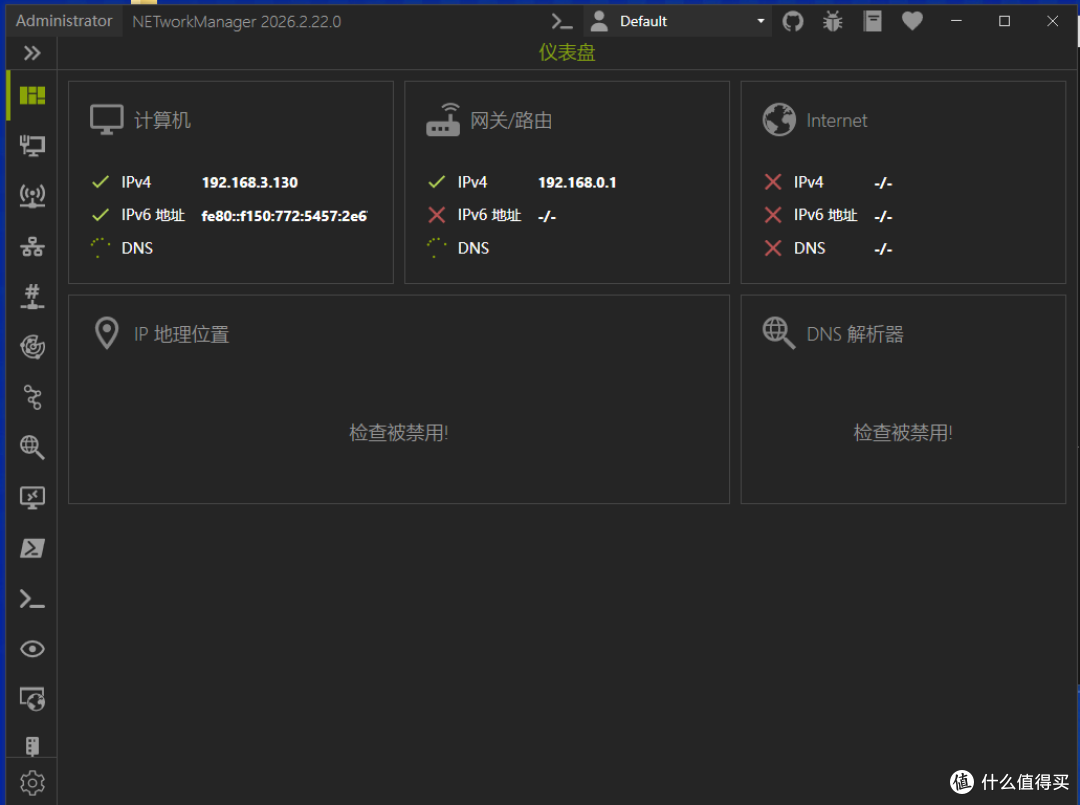Screen dimensions: 1080x805
Task: Open the Traceroute tool
Action: click(x=32, y=397)
